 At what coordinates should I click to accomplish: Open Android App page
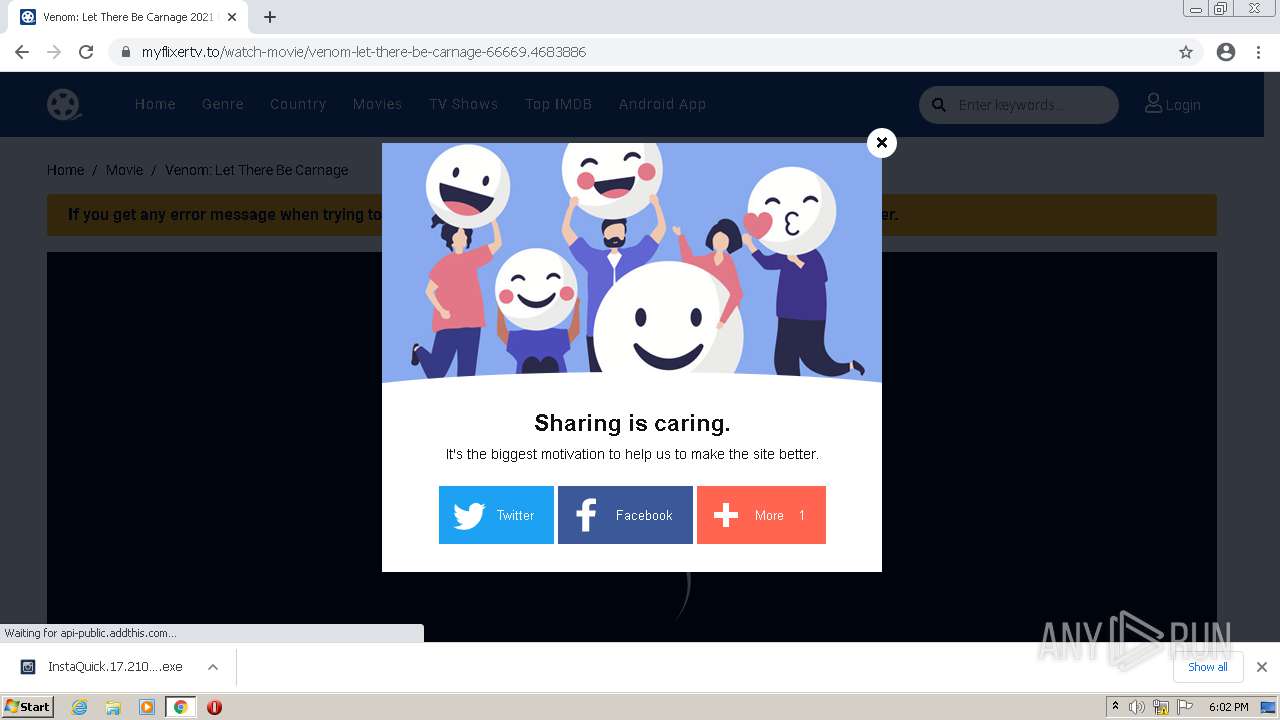click(x=662, y=104)
